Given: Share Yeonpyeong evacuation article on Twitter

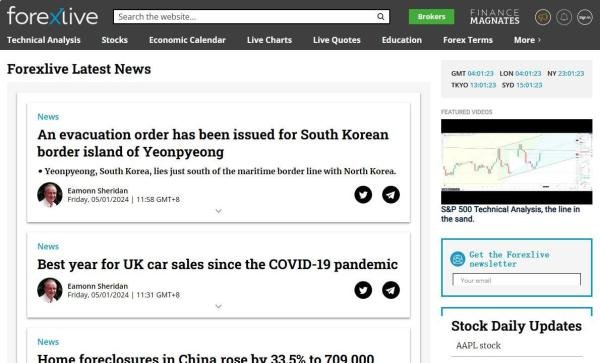Looking at the screenshot, I should coord(363,195).
